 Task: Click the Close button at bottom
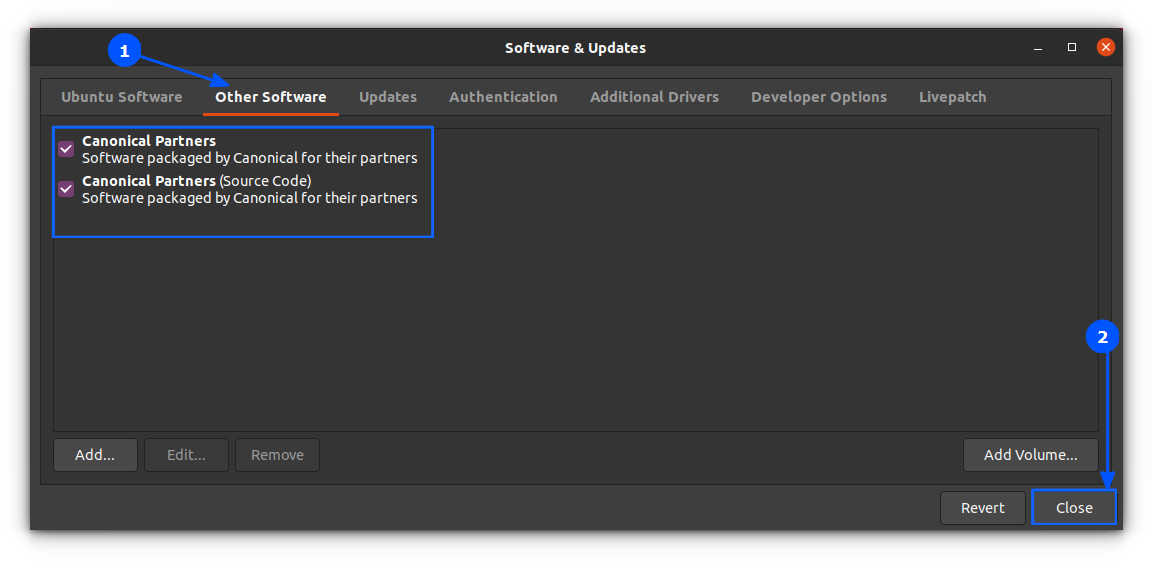point(1074,508)
